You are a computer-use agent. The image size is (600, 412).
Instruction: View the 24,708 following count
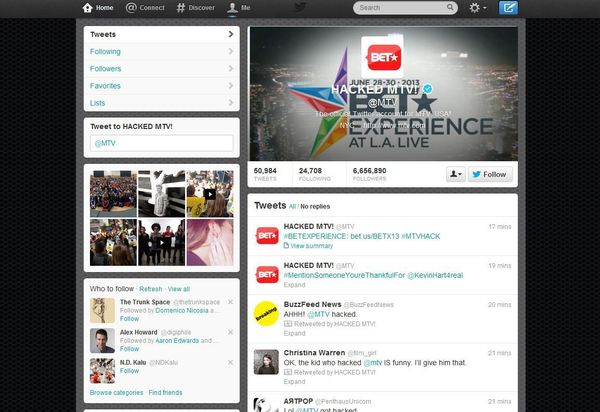[315, 174]
